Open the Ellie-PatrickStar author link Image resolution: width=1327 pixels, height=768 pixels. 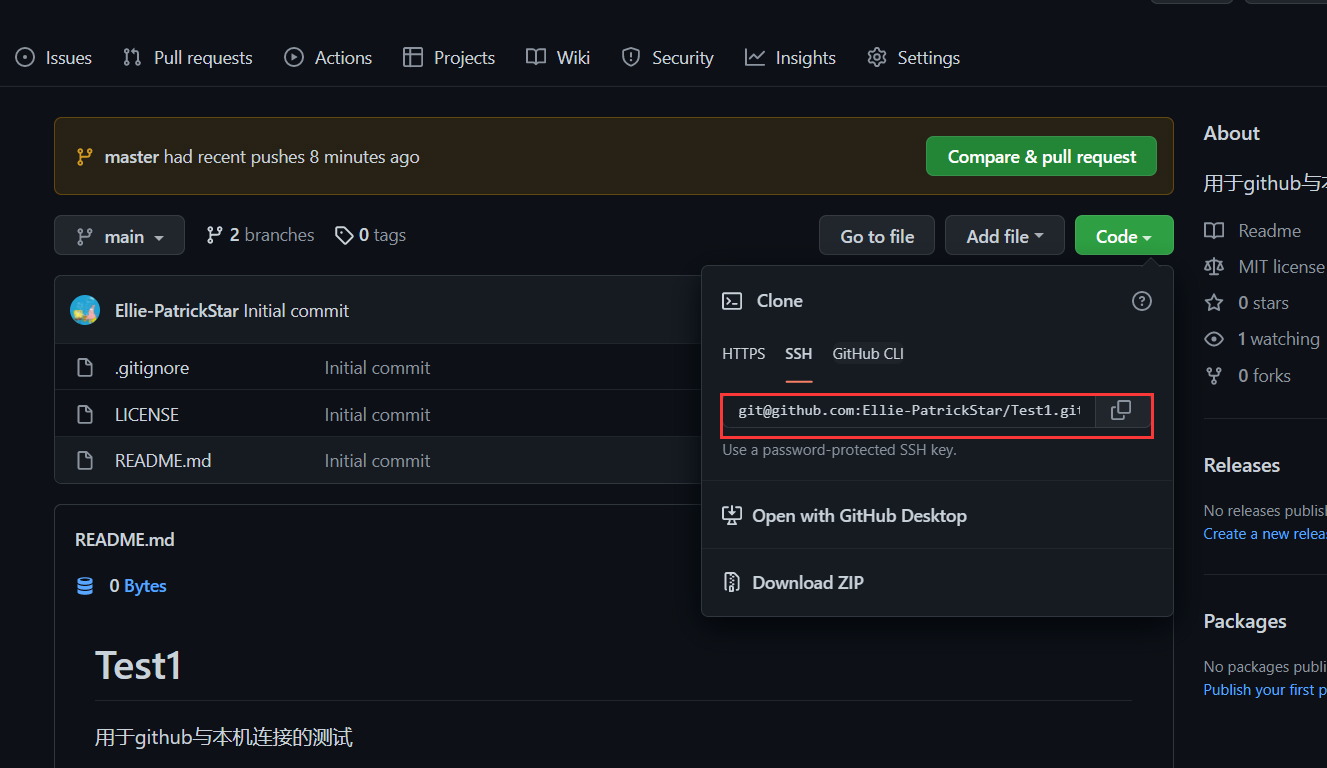coord(177,311)
